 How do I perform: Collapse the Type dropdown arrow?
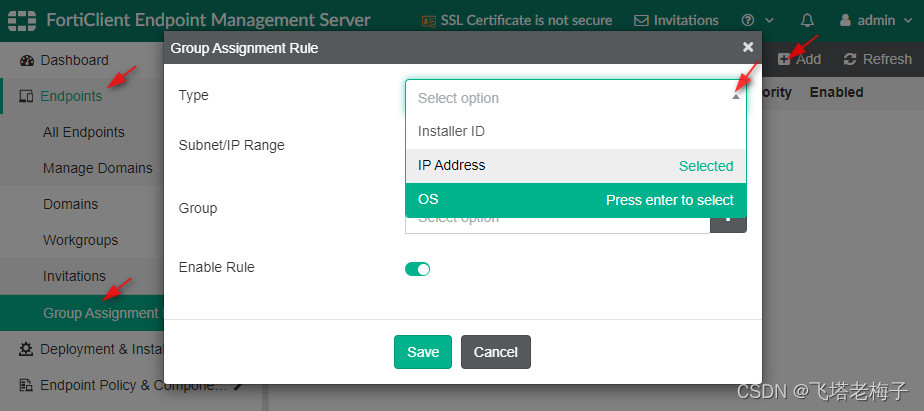(x=735, y=97)
